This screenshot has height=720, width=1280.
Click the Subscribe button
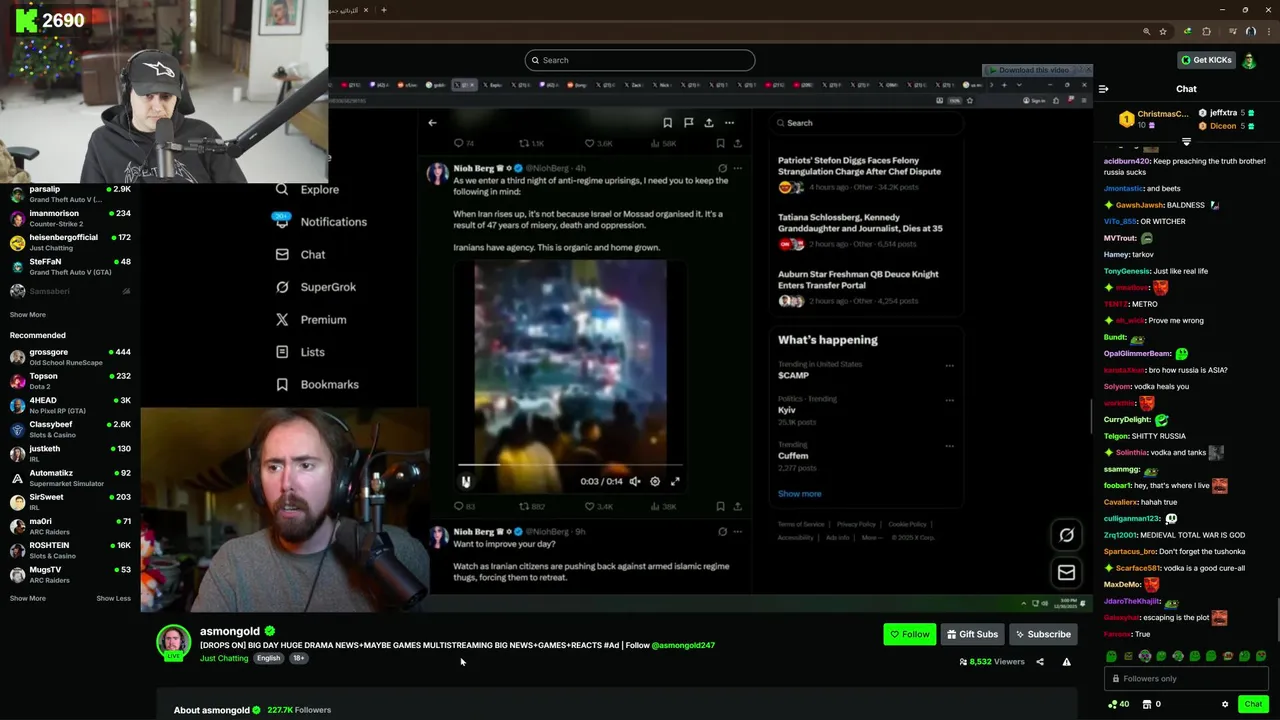(1042, 634)
